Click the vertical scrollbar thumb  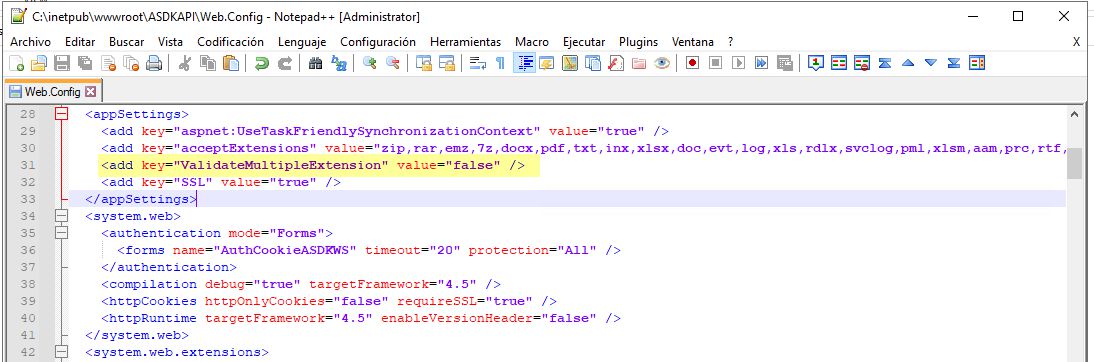(1075, 163)
